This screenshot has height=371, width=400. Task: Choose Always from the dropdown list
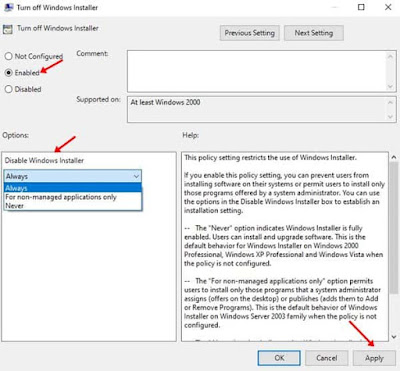[x=73, y=188]
